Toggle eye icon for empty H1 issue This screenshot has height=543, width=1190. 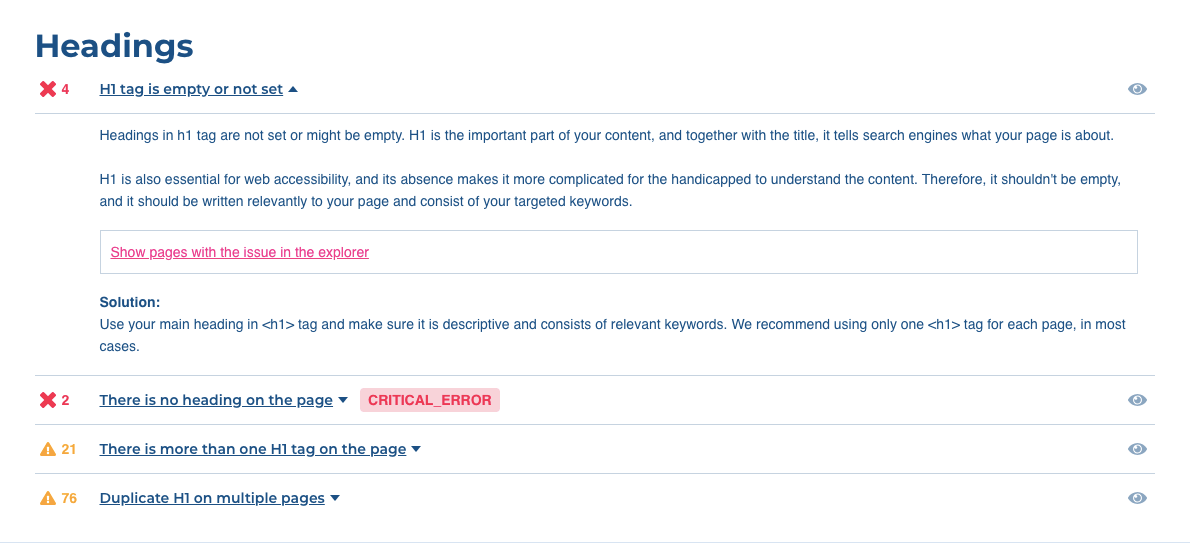(x=1137, y=90)
